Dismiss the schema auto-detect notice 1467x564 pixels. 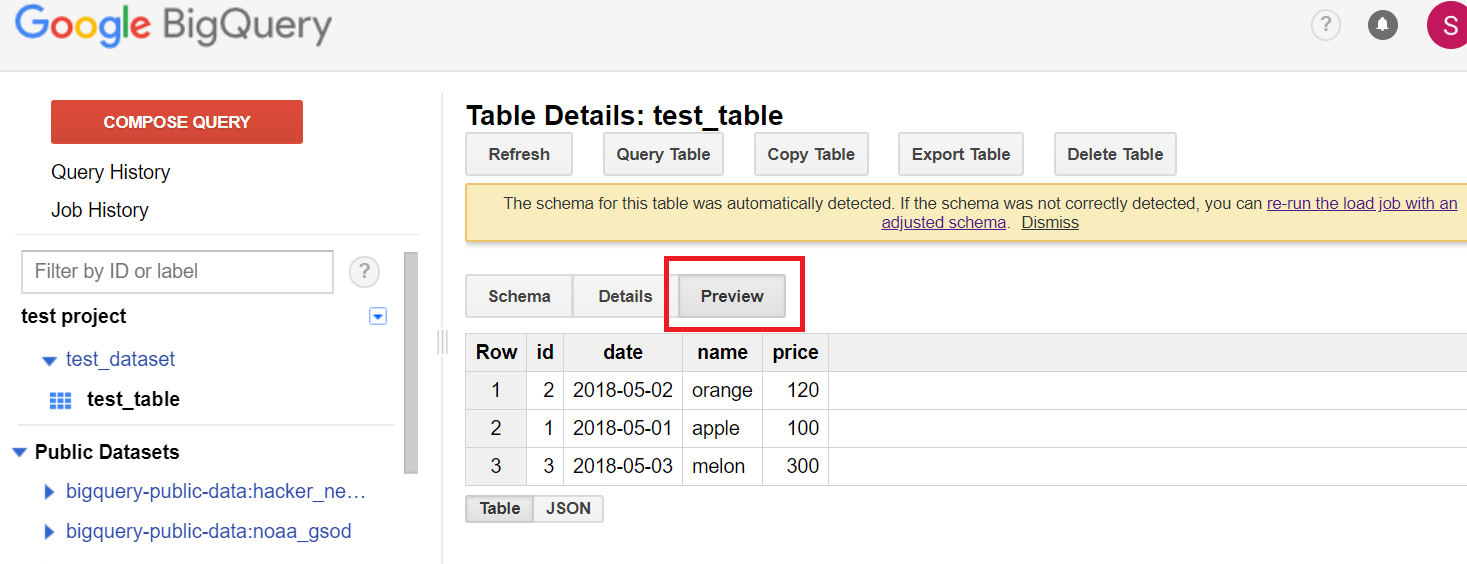click(x=1050, y=222)
